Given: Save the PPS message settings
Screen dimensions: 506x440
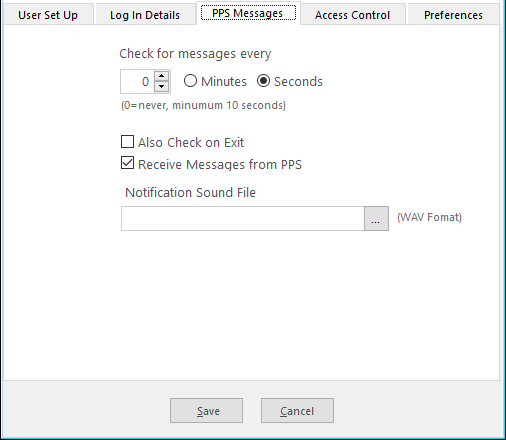Looking at the screenshot, I should (x=206, y=411).
